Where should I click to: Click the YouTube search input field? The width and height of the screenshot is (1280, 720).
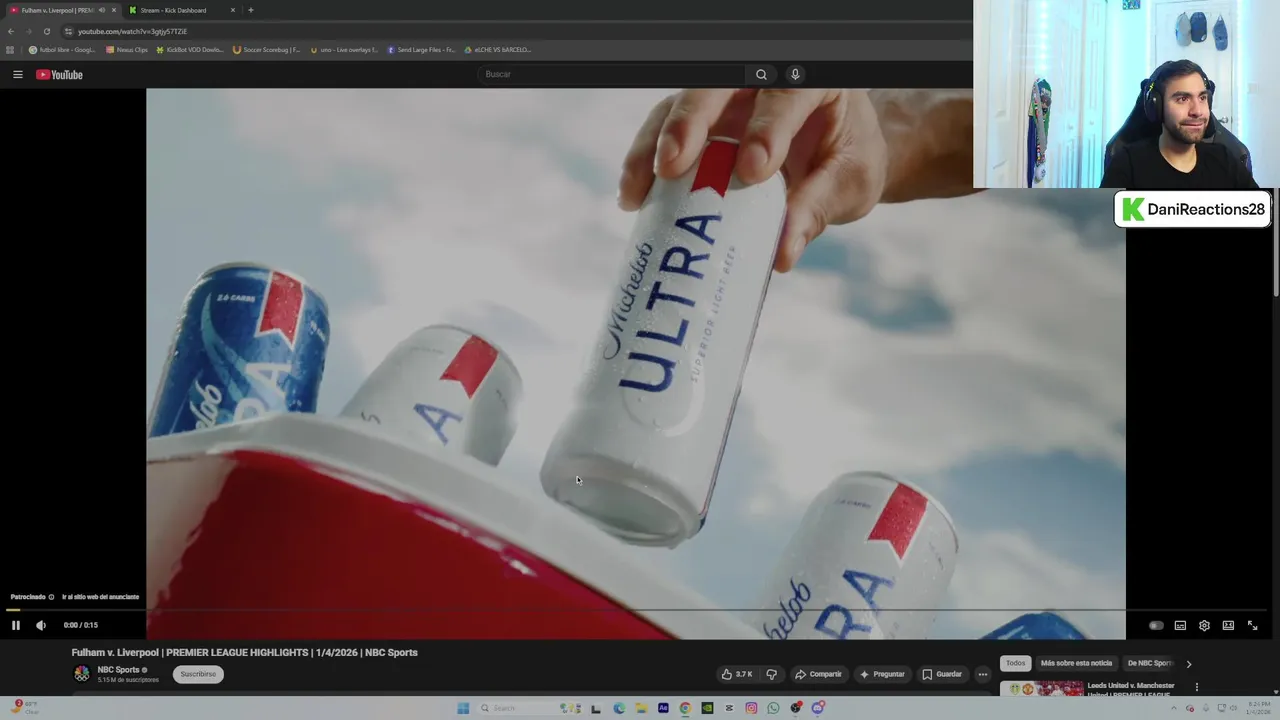[x=611, y=74]
